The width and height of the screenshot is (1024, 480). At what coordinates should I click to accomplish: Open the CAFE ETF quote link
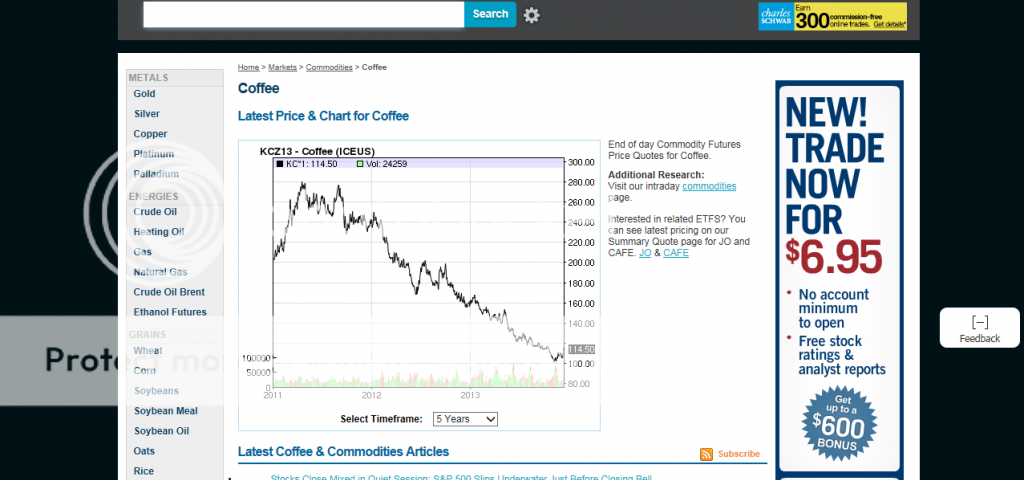pos(676,253)
